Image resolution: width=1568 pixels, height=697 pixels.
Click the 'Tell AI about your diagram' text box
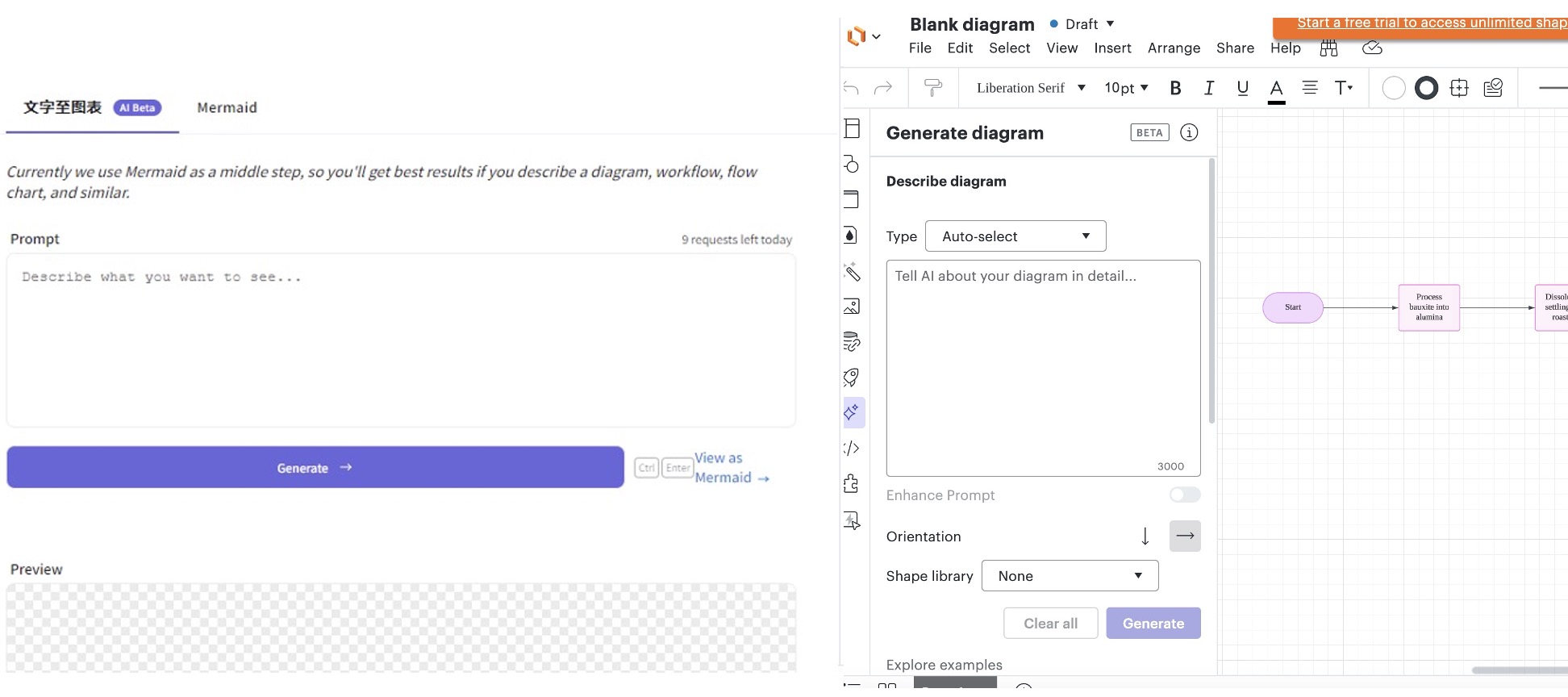point(1042,367)
